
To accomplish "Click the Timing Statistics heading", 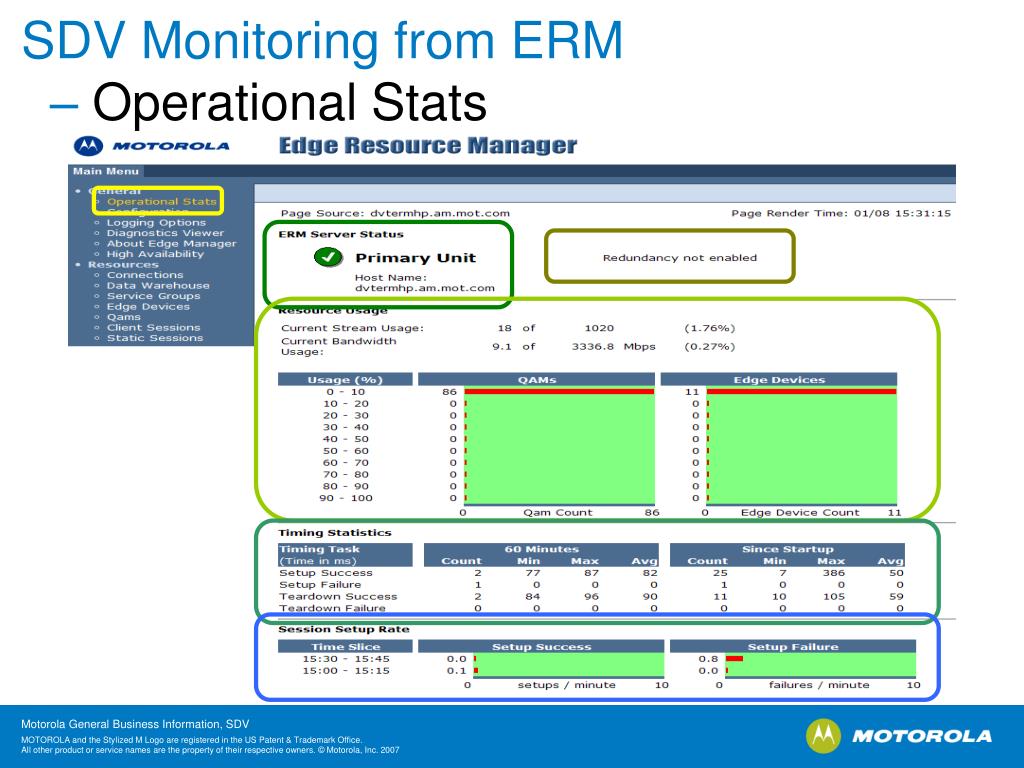I will click(334, 533).
